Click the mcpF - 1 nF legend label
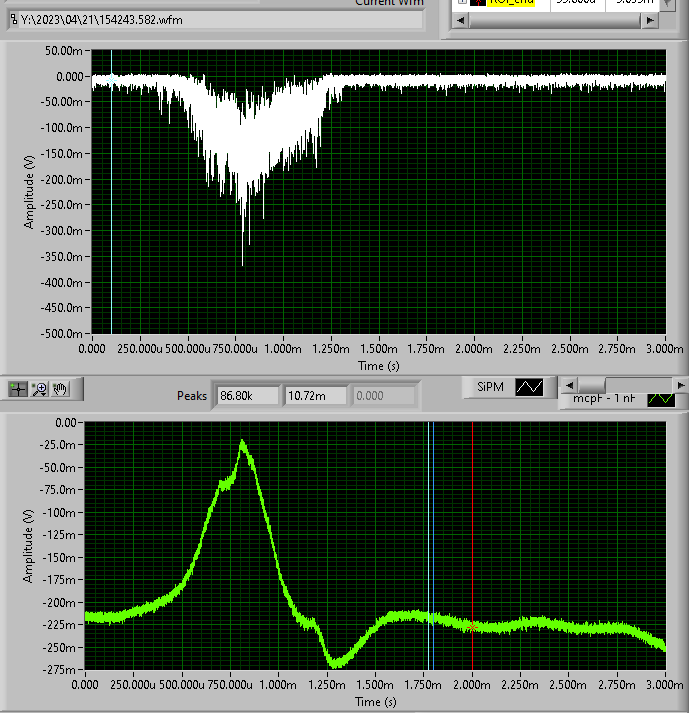Viewport: 689px width, 713px height. pos(604,399)
